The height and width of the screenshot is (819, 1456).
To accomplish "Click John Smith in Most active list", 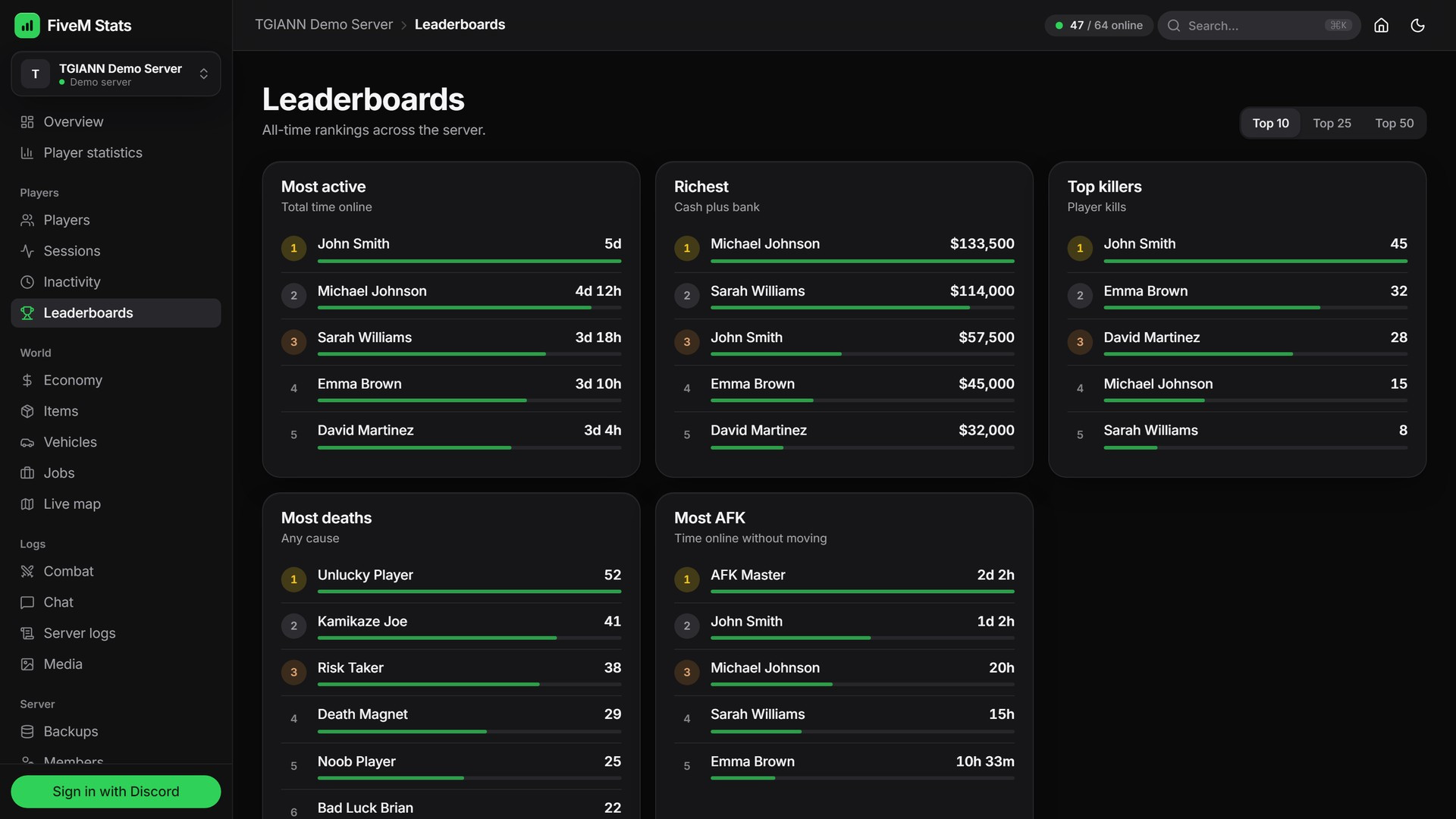I will point(353,243).
